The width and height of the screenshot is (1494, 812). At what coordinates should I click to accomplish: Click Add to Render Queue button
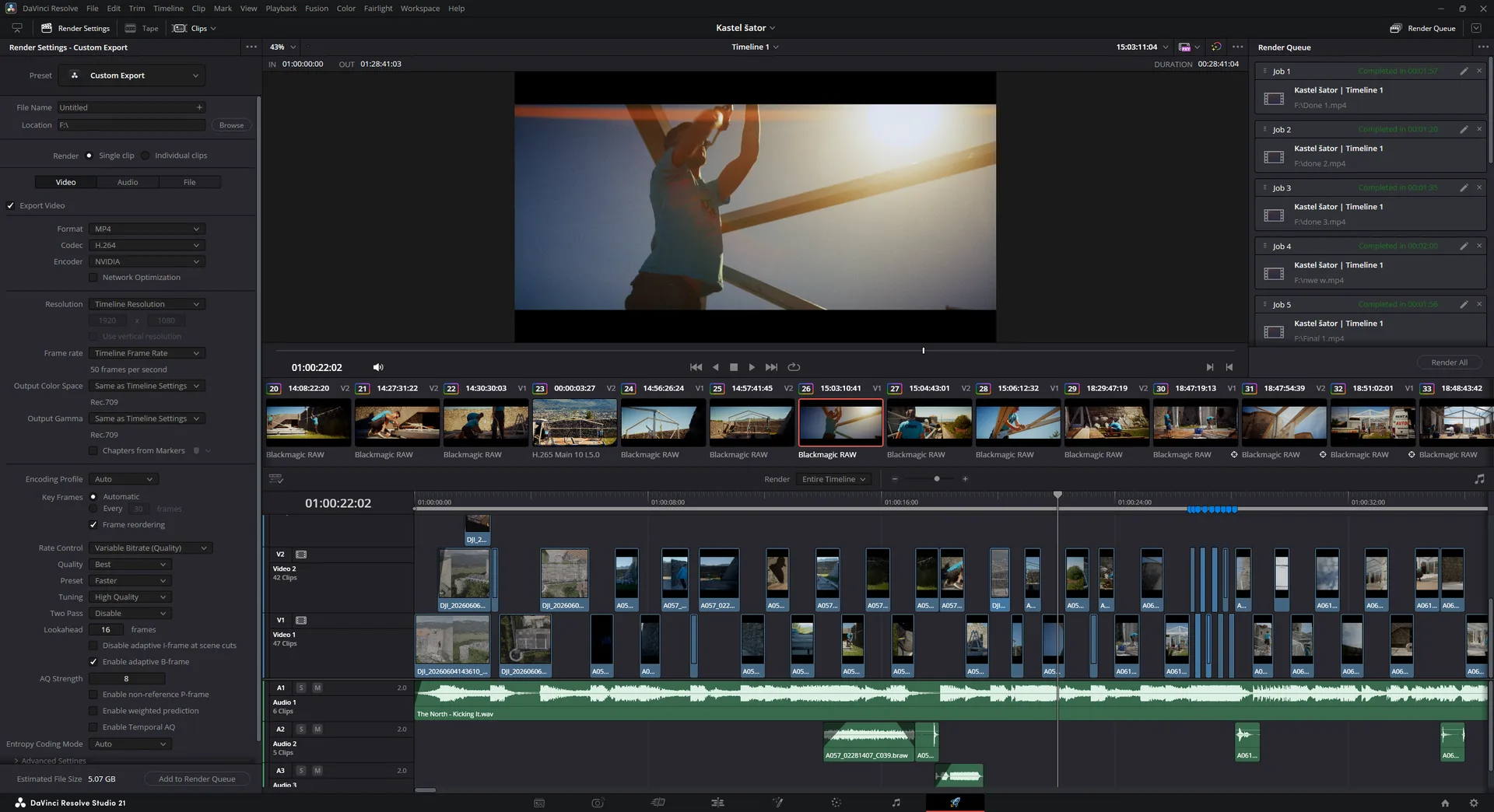(197, 779)
